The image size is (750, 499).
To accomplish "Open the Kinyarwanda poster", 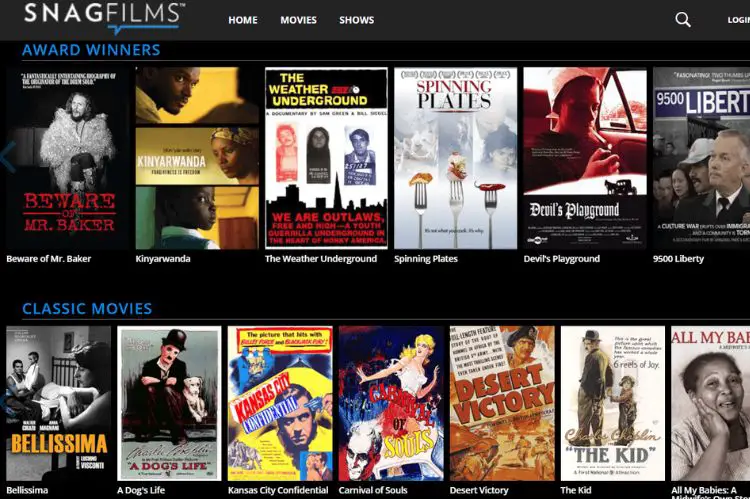I will tap(197, 158).
